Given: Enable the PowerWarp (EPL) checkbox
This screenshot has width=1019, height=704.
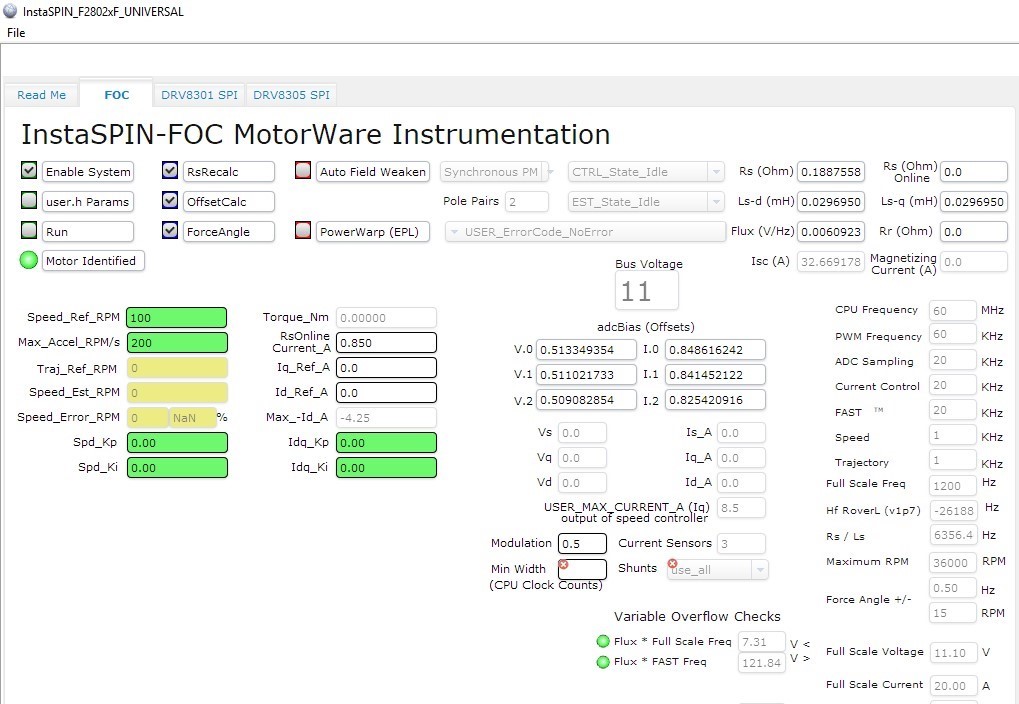Looking at the screenshot, I should click(x=303, y=230).
